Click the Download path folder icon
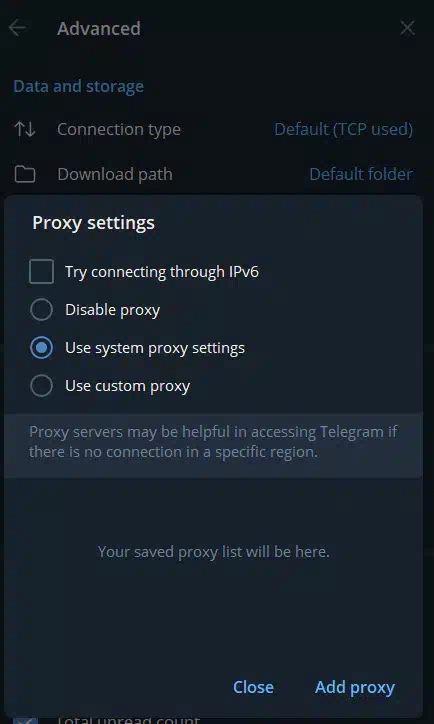Image resolution: width=434 pixels, height=724 pixels. click(24, 175)
